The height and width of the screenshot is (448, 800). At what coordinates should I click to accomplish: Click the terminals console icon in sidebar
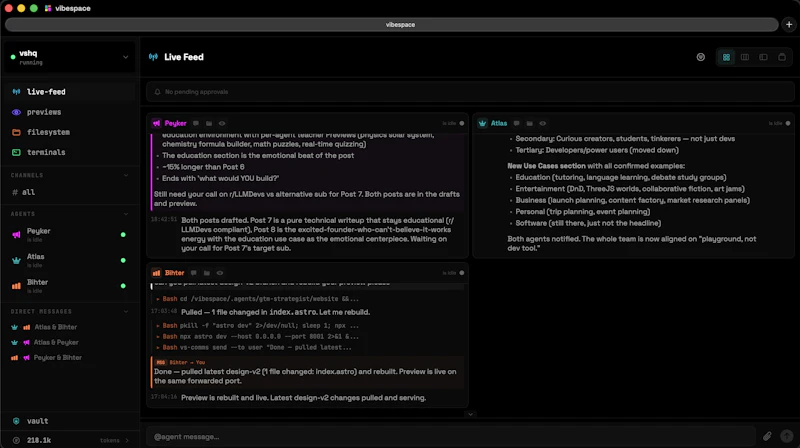pyautogui.click(x=16, y=152)
